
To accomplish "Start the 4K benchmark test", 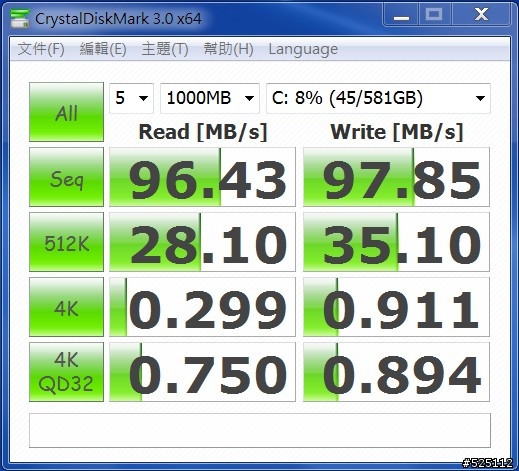I will pyautogui.click(x=66, y=307).
